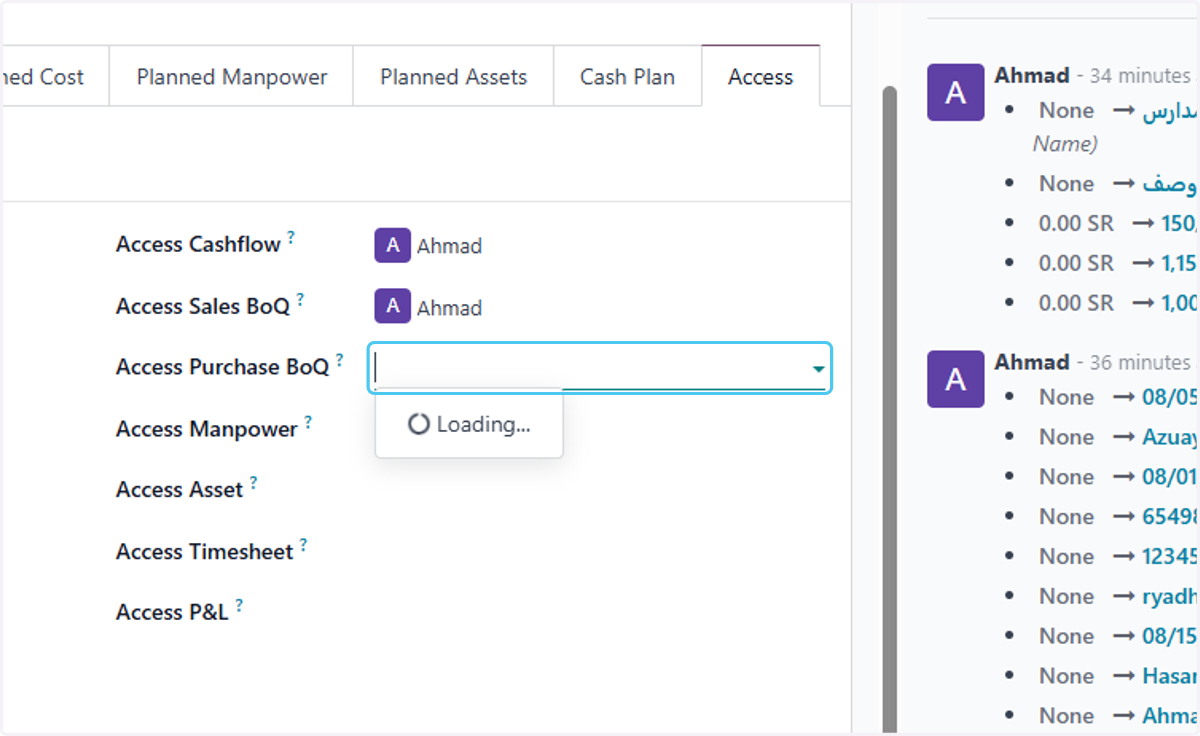Click the 12345 value in the chatter log

[x=1170, y=556]
